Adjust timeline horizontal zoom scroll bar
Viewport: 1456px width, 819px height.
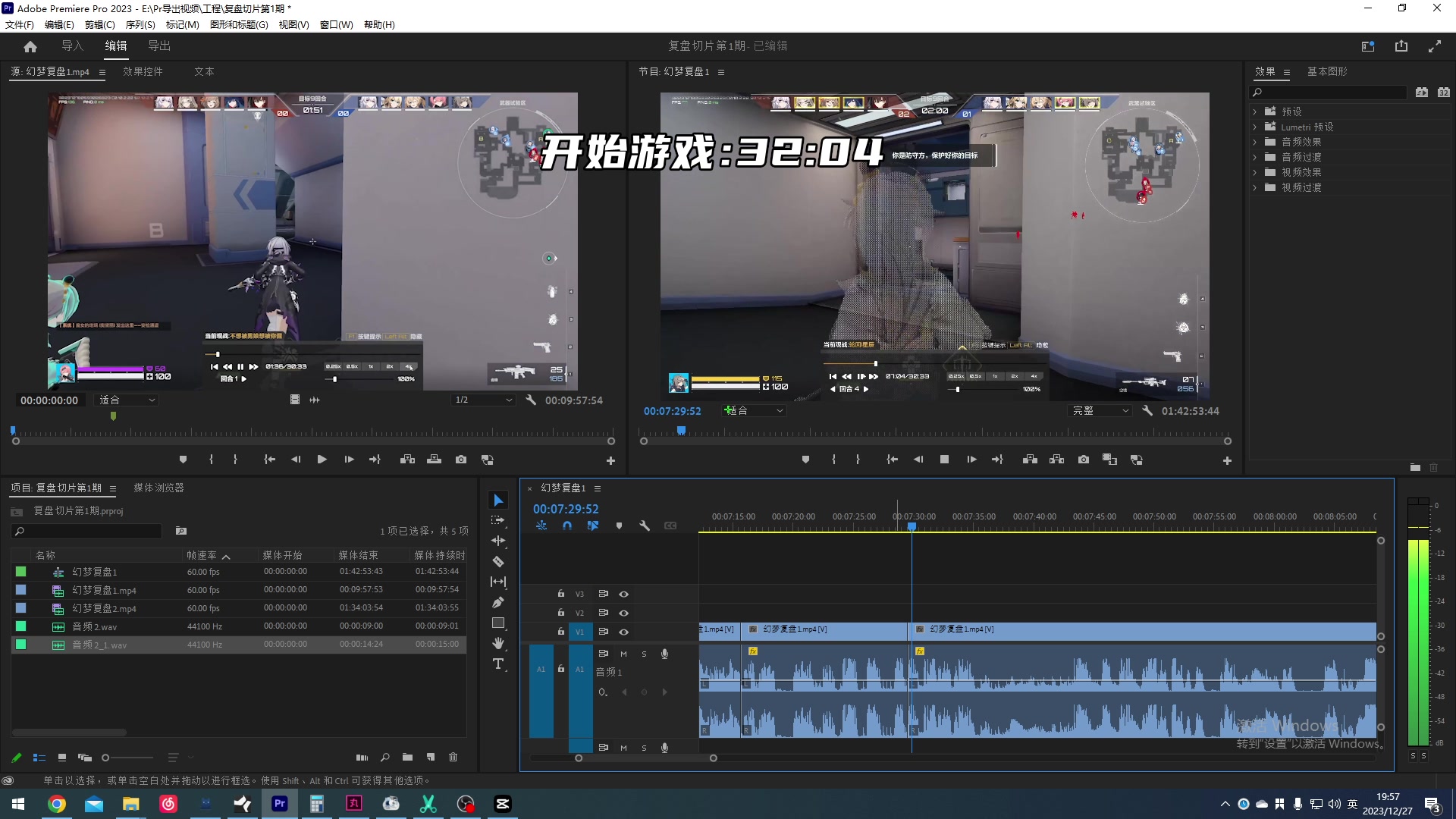coord(645,758)
